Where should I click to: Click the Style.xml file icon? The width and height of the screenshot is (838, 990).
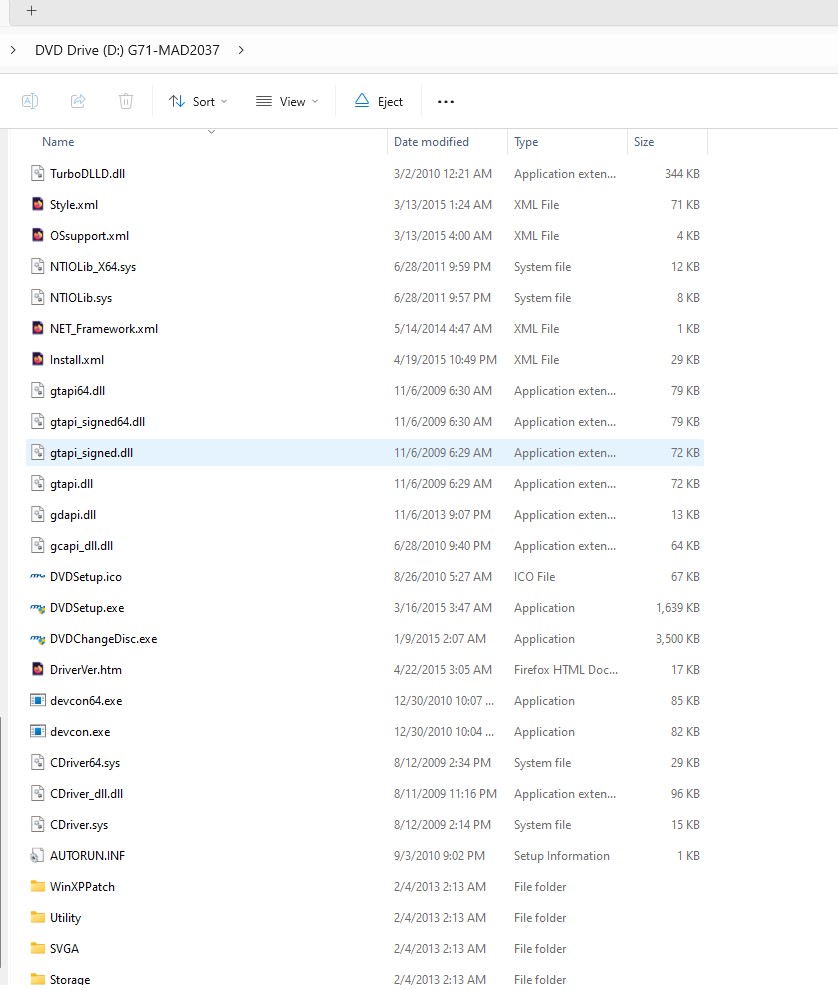[x=38, y=205]
